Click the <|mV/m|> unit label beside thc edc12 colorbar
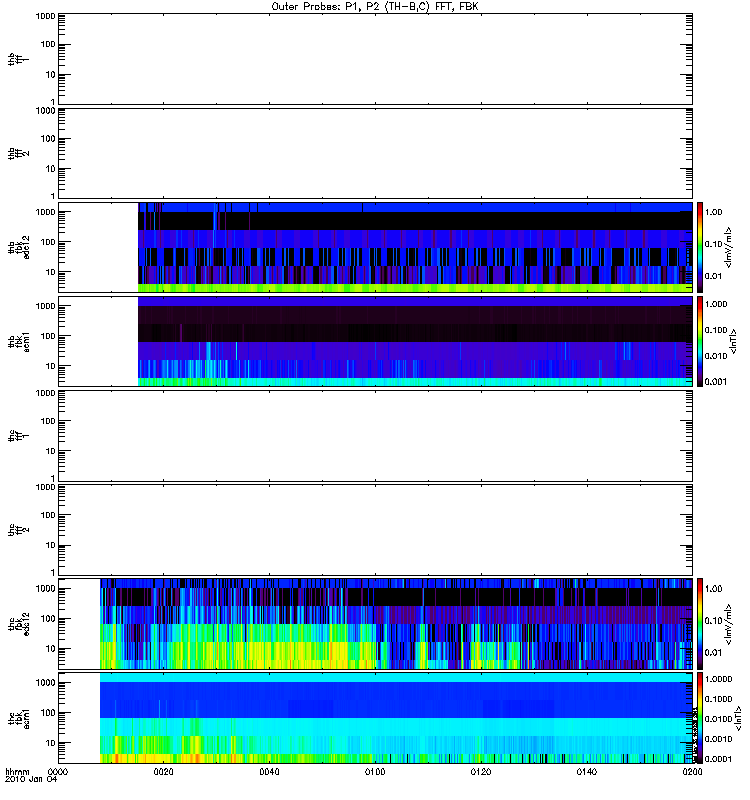Viewport: 750px width, 800px height. [x=729, y=623]
